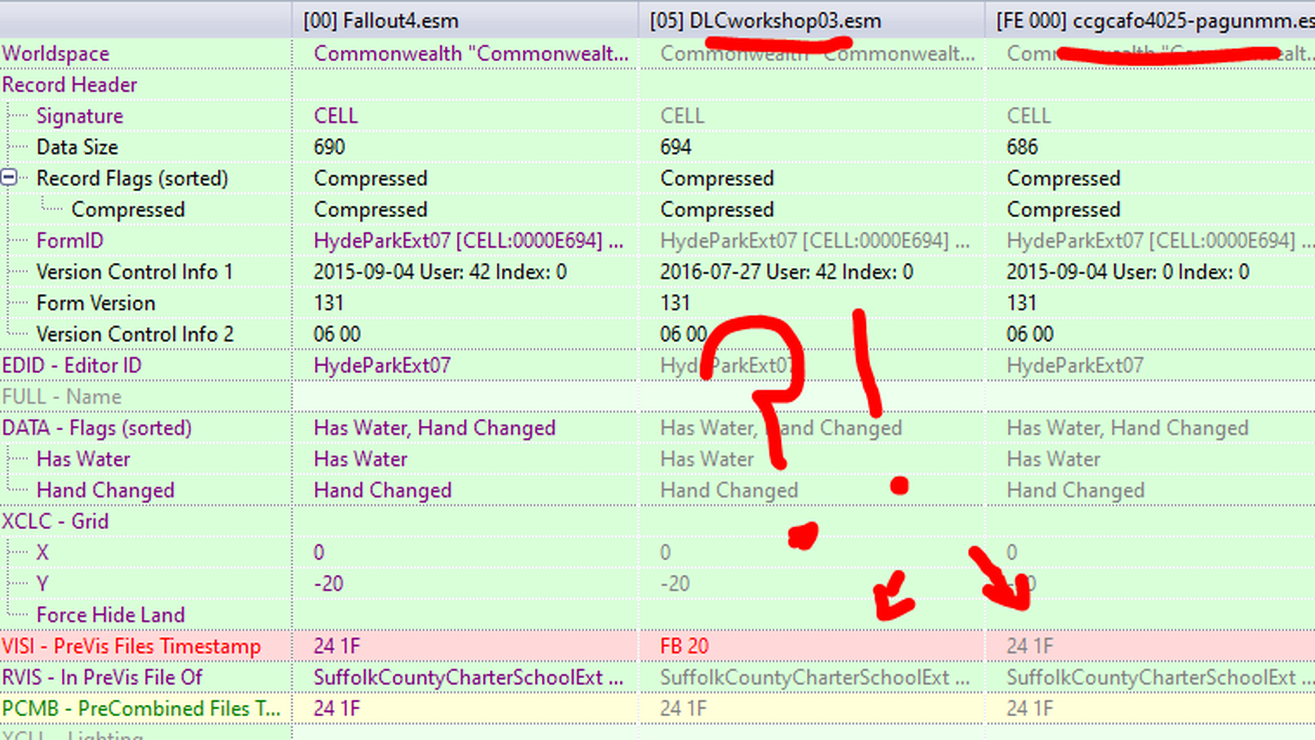This screenshot has height=740, width=1315.
Task: Select the DATA - Flags (sorted) row
Action: pos(96,428)
